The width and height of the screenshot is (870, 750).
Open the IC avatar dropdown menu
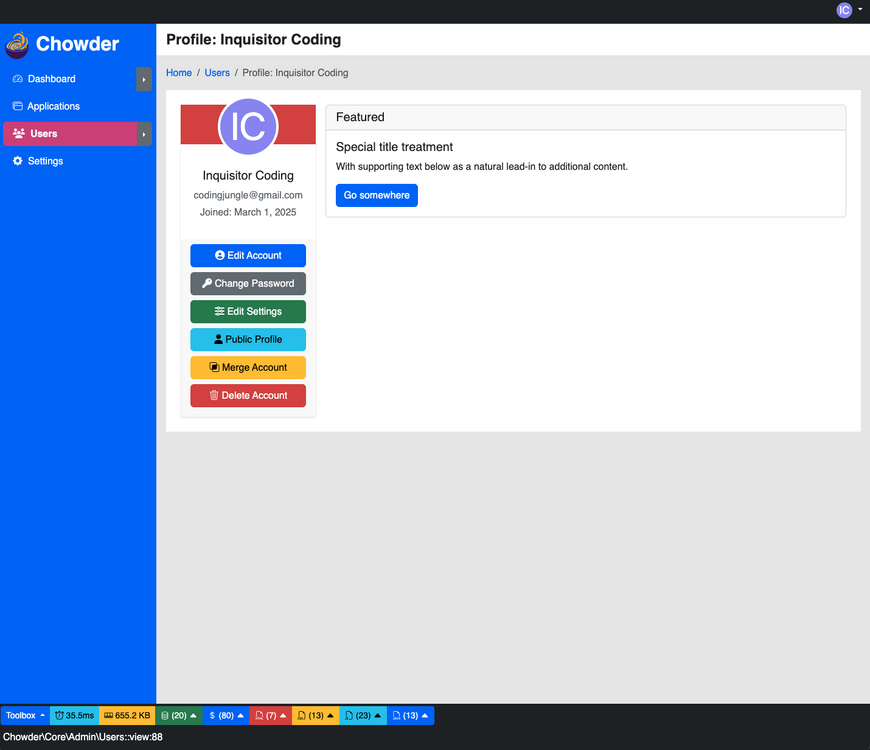845,10
